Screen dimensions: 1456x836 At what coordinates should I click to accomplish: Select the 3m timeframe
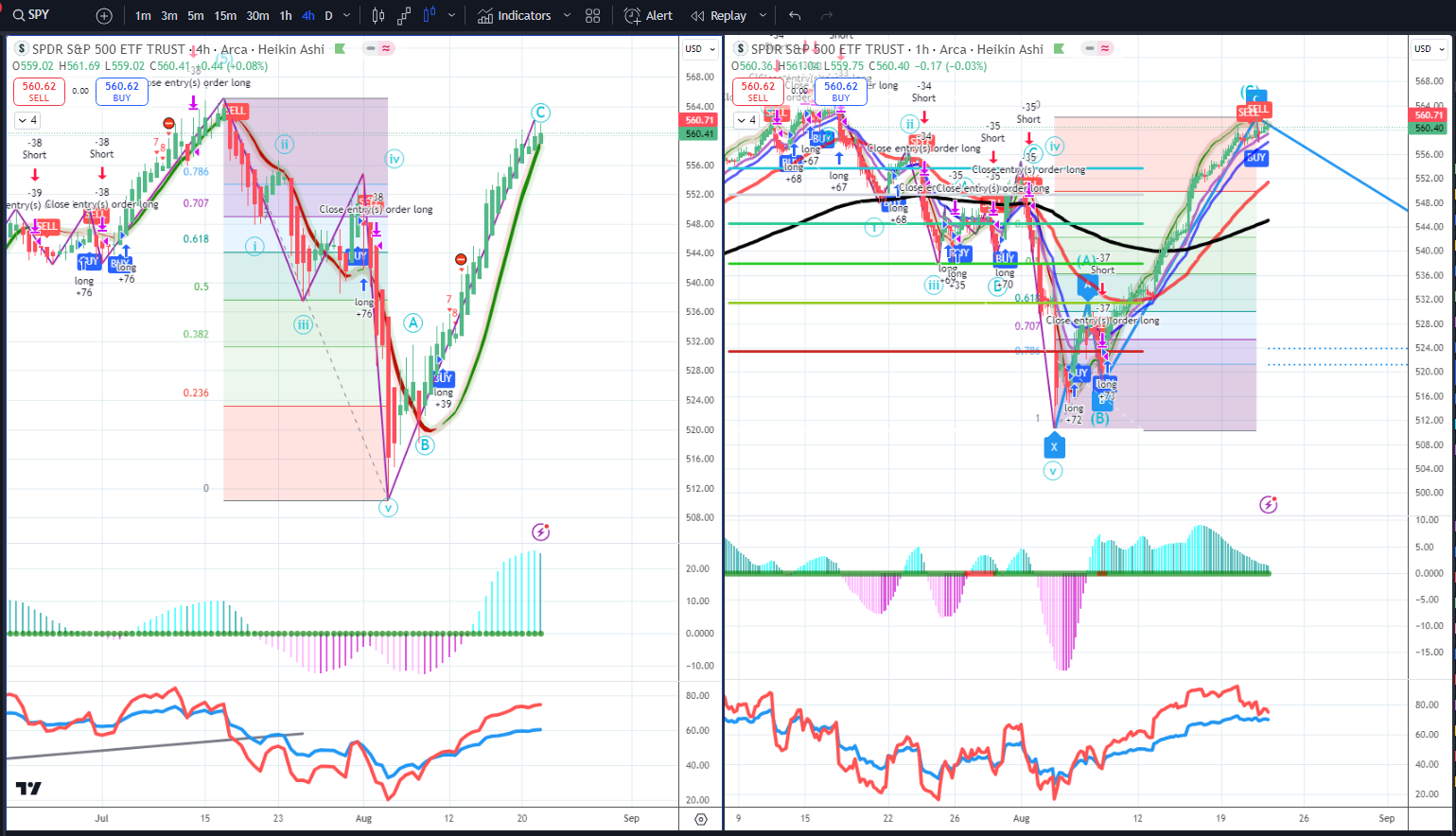(169, 16)
